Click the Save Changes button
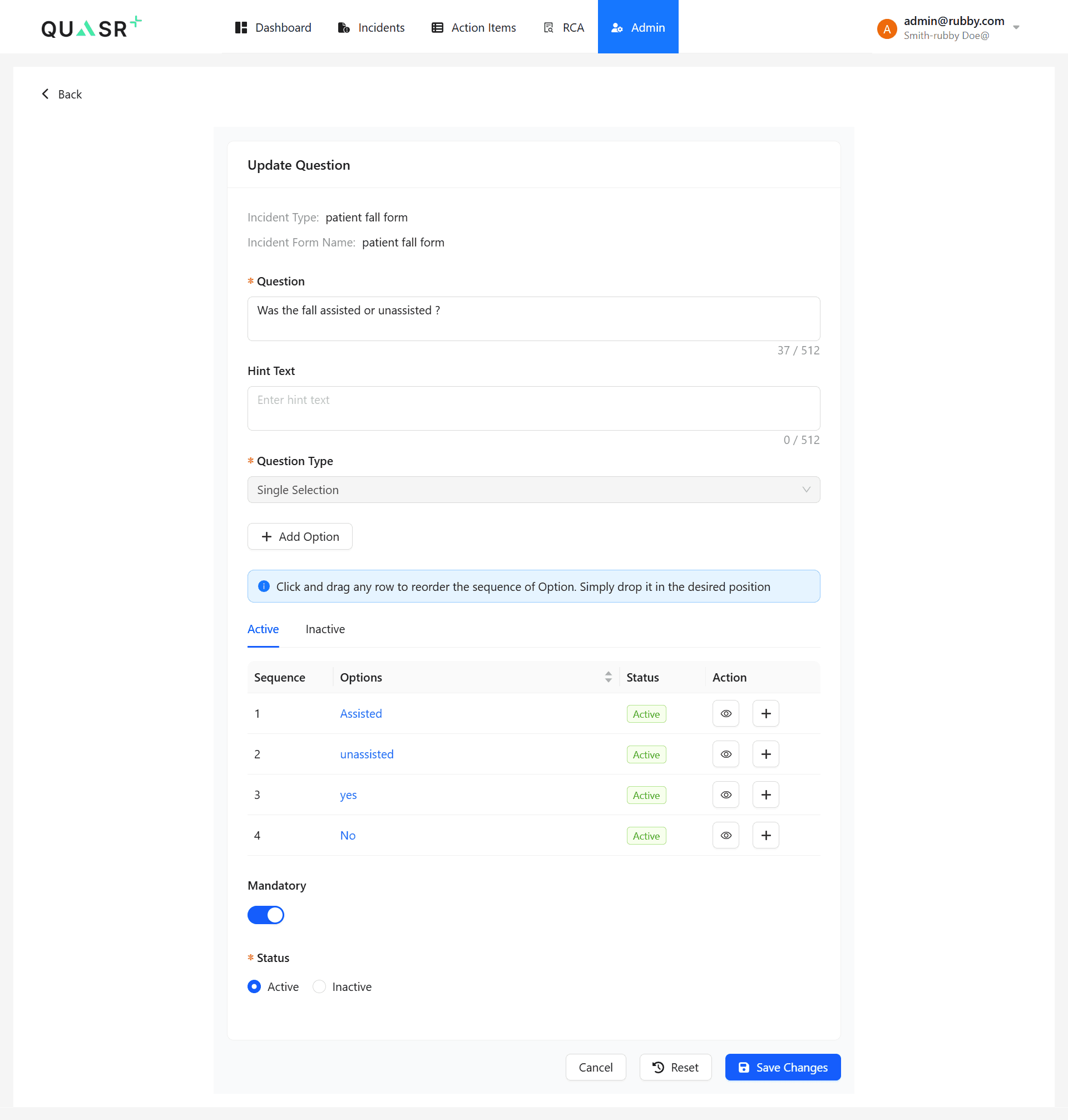Viewport: 1068px width, 1120px height. (x=782, y=1067)
